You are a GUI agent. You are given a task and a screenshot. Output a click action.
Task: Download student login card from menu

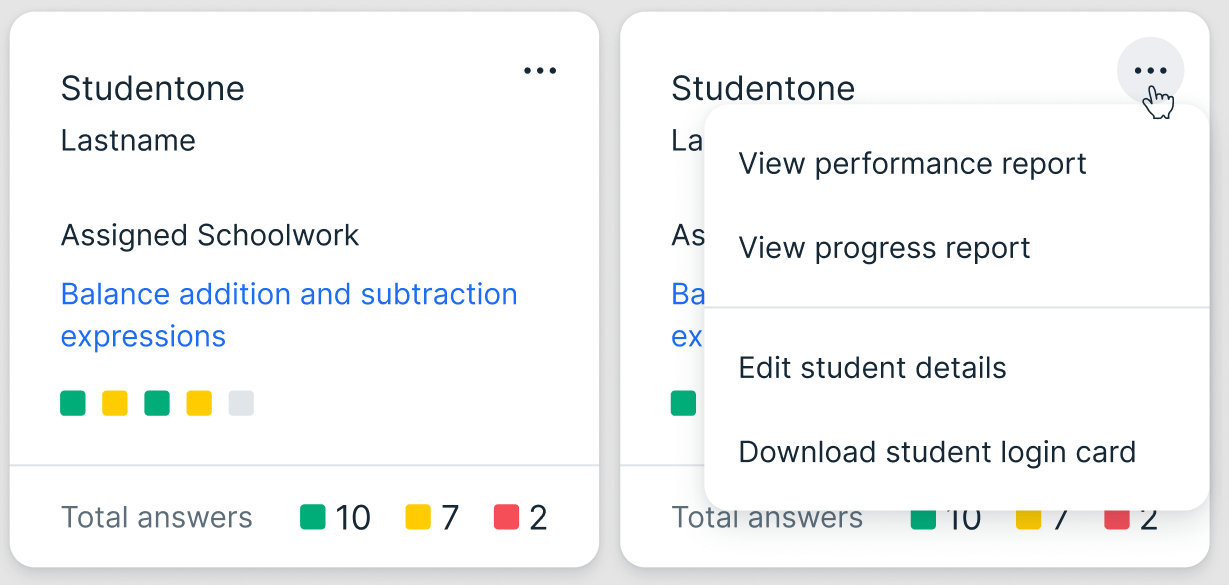(937, 452)
